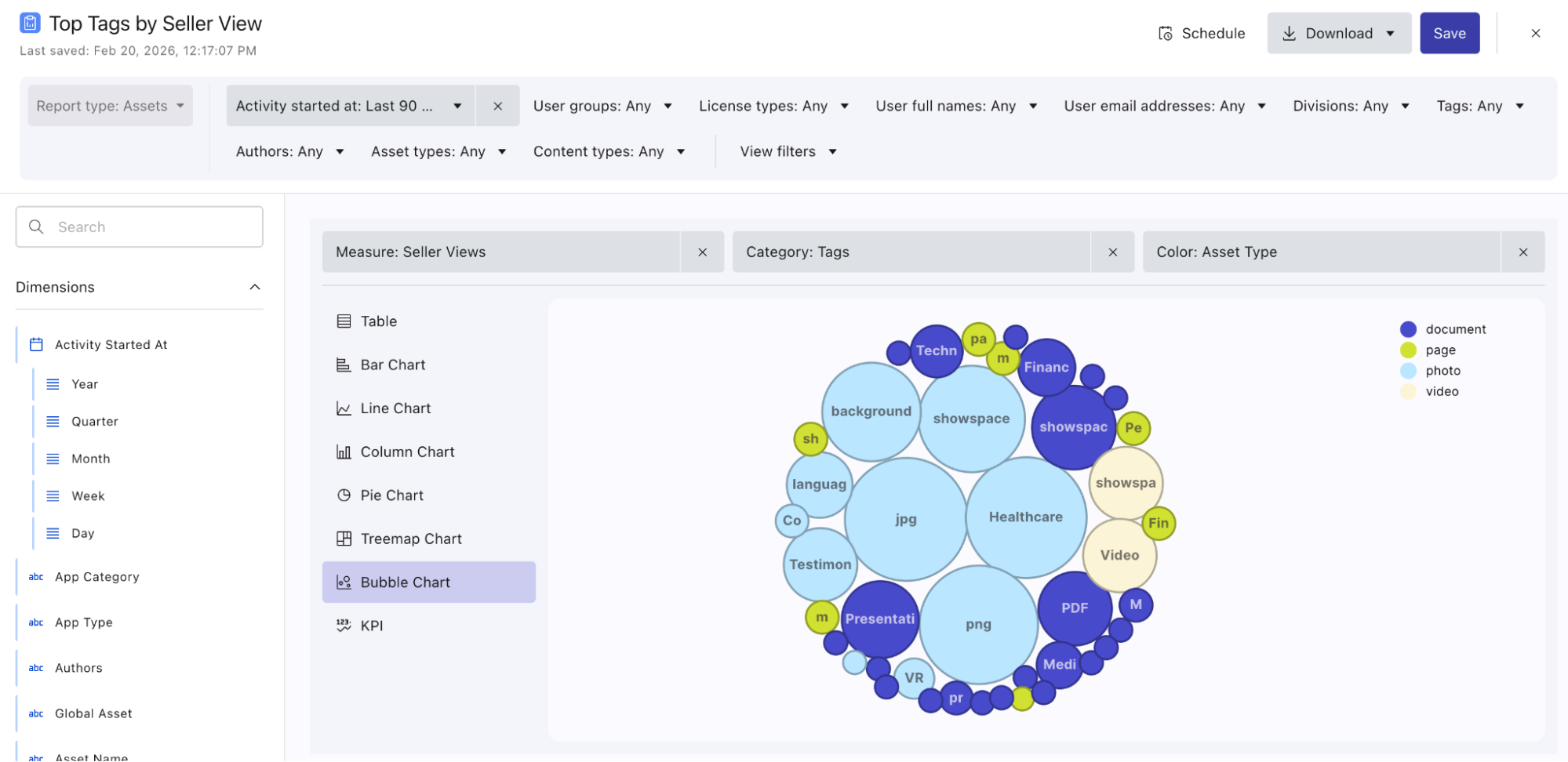Viewport: 1568px width, 762px height.
Task: Click the Treemap Chart grid icon
Action: click(x=344, y=539)
